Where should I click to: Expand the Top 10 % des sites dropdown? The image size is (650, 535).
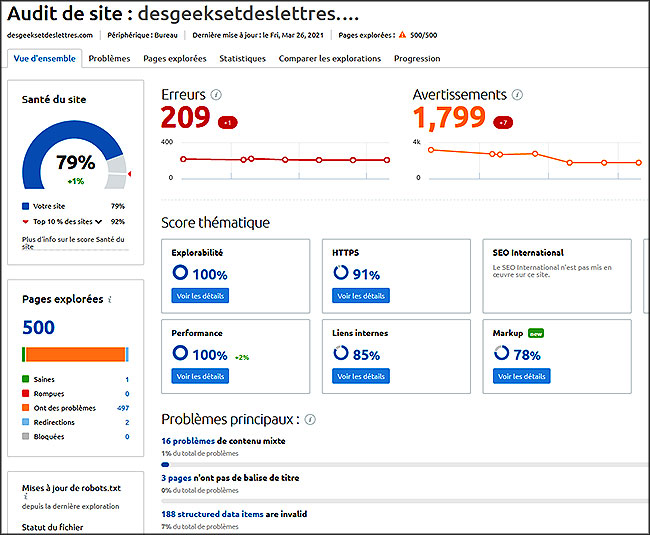pyautogui.click(x=98, y=222)
